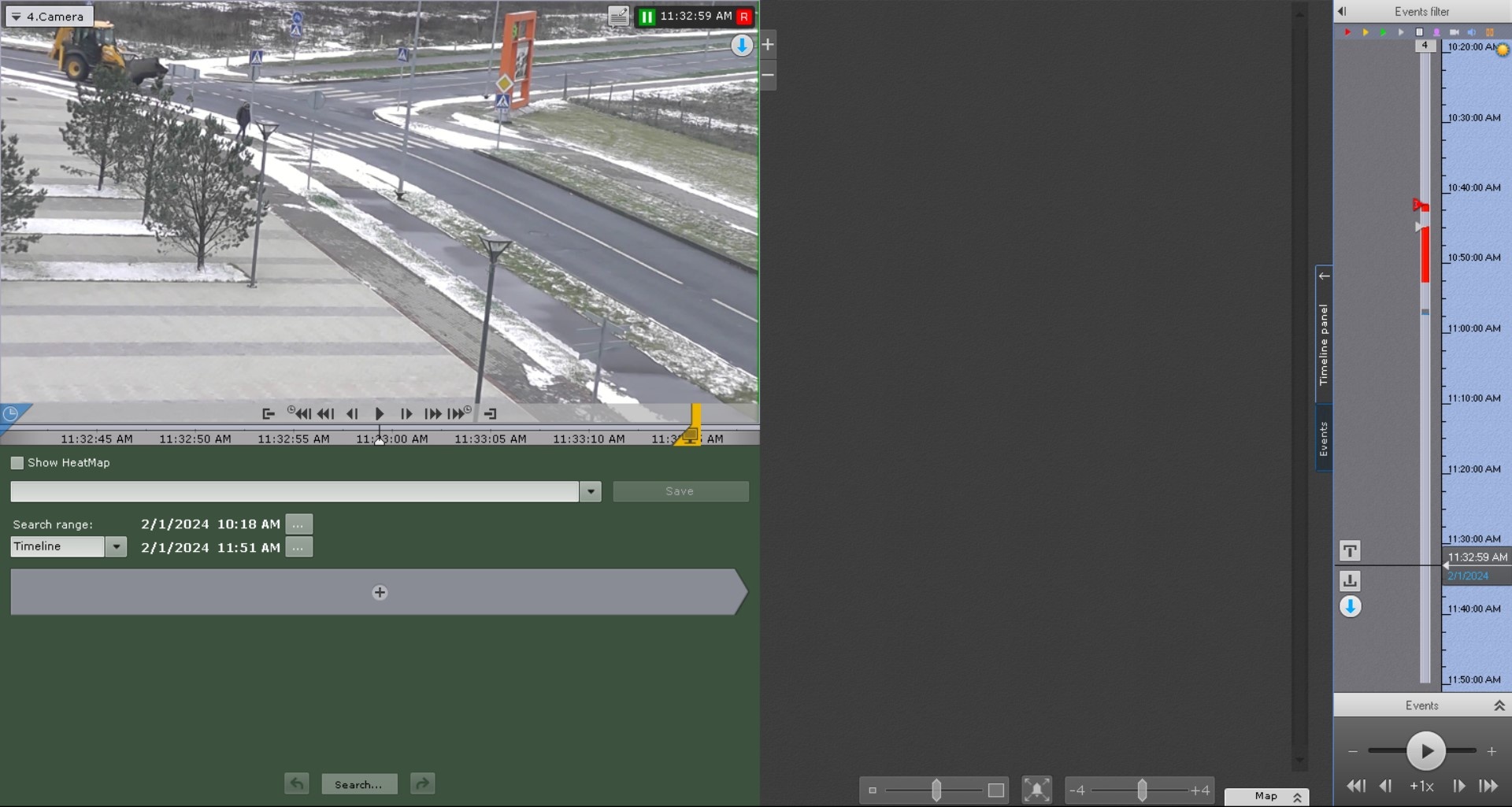Screen dimensions: 1512x807
Task: Toggle the red alarm events filter
Action: (1347, 32)
